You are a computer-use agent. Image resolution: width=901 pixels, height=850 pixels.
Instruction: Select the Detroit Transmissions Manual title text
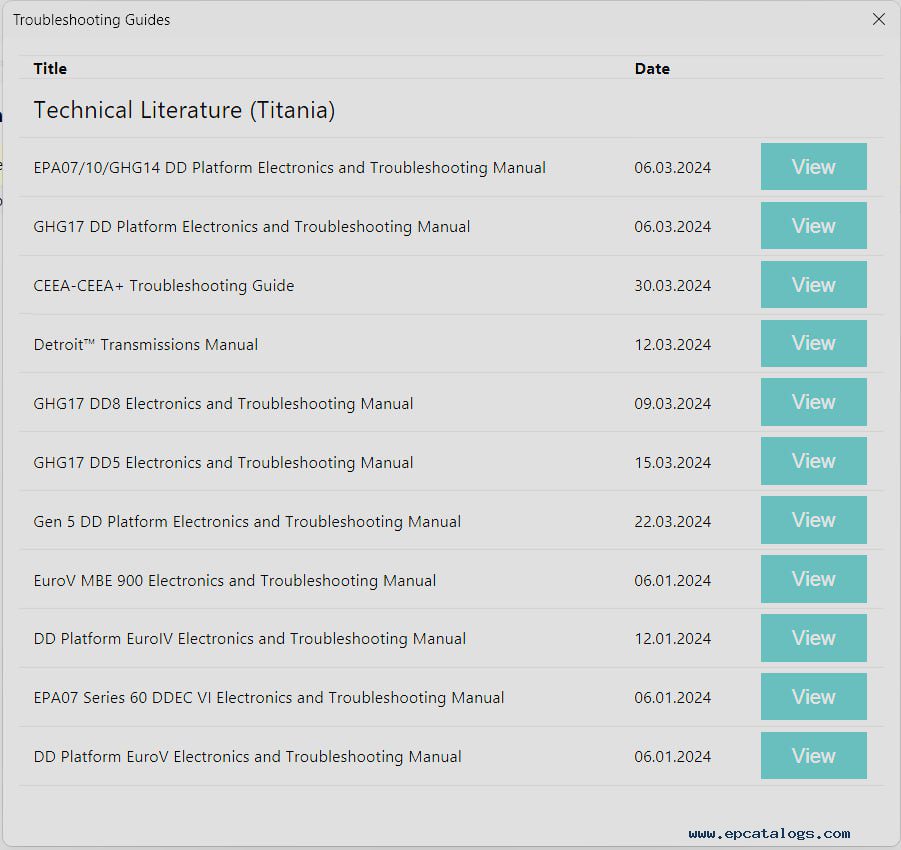(145, 344)
